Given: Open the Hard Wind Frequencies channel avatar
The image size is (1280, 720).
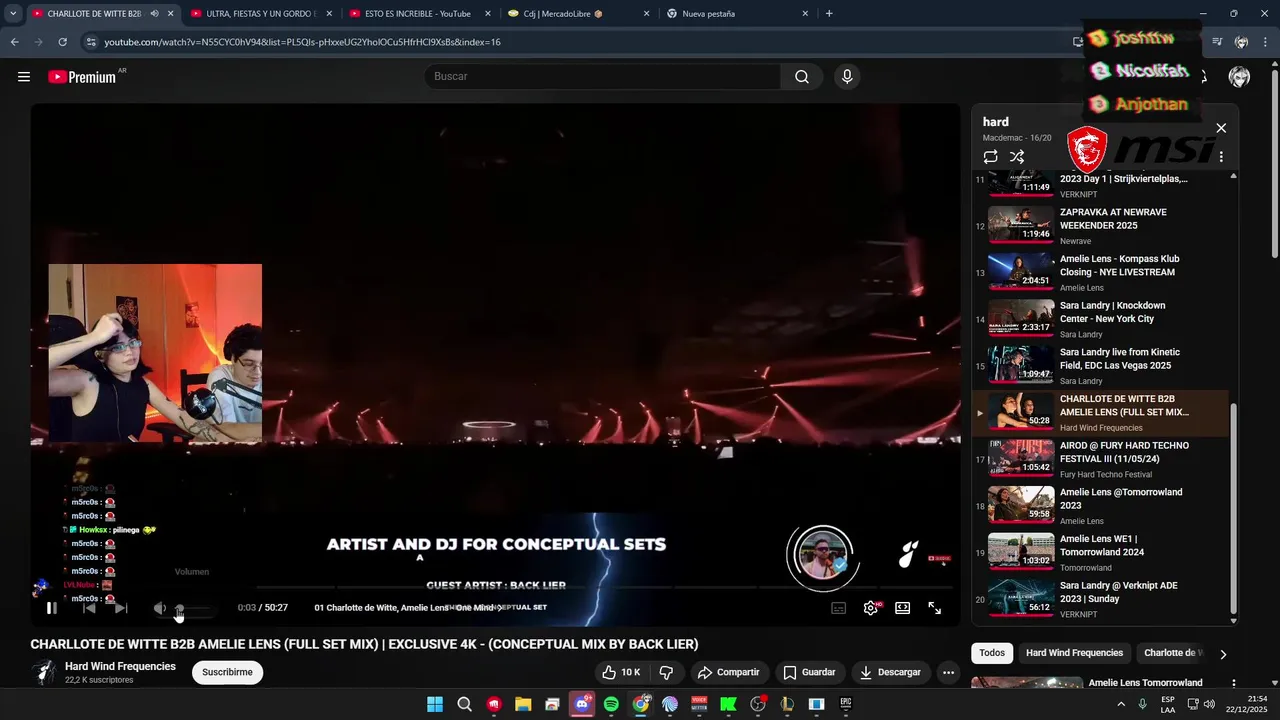Looking at the screenshot, I should click(43, 672).
